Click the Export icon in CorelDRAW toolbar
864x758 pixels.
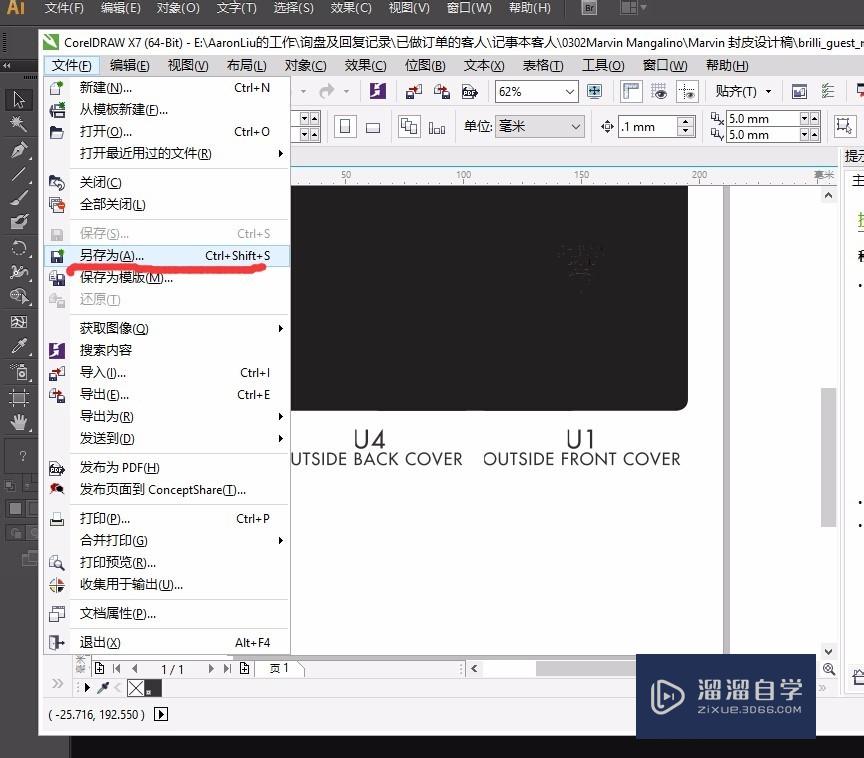pyautogui.click(x=441, y=91)
